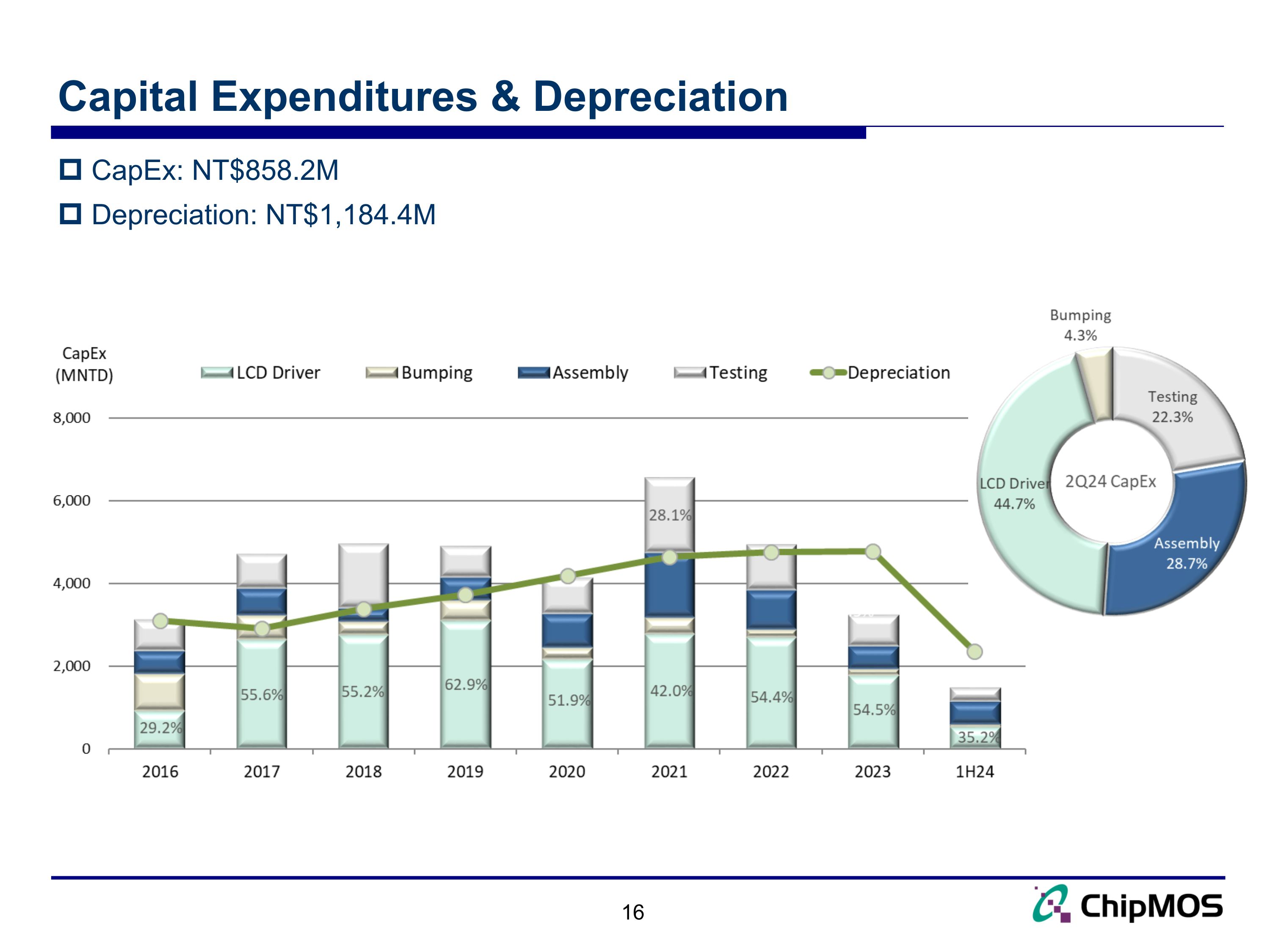
Task: Click the slide title Capital Expenditures & Depreciation
Action: tap(423, 96)
